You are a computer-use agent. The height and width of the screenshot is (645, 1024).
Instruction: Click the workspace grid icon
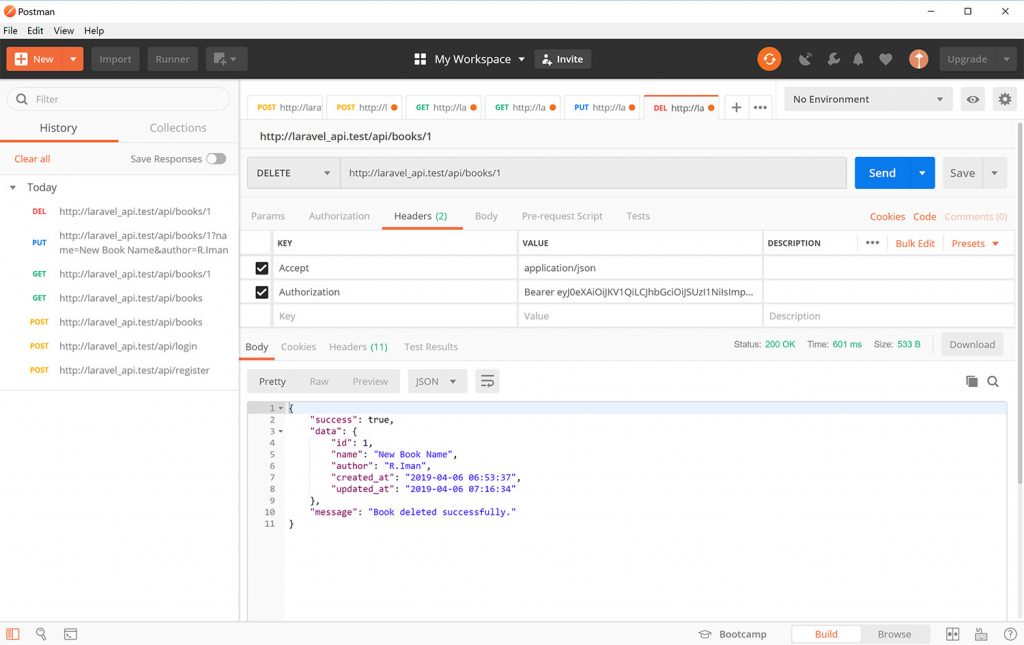tap(420, 59)
